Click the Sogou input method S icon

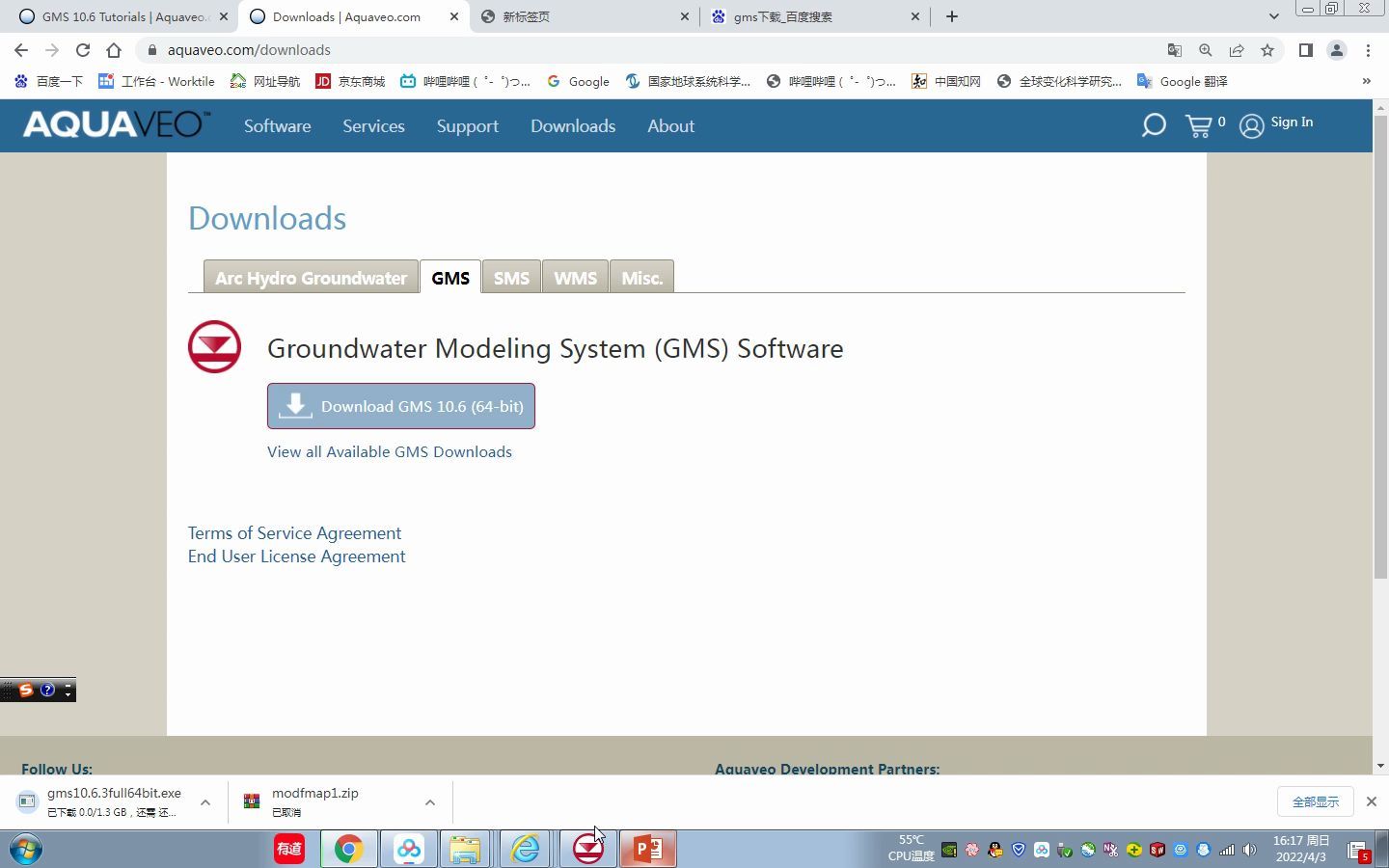pyautogui.click(x=26, y=690)
